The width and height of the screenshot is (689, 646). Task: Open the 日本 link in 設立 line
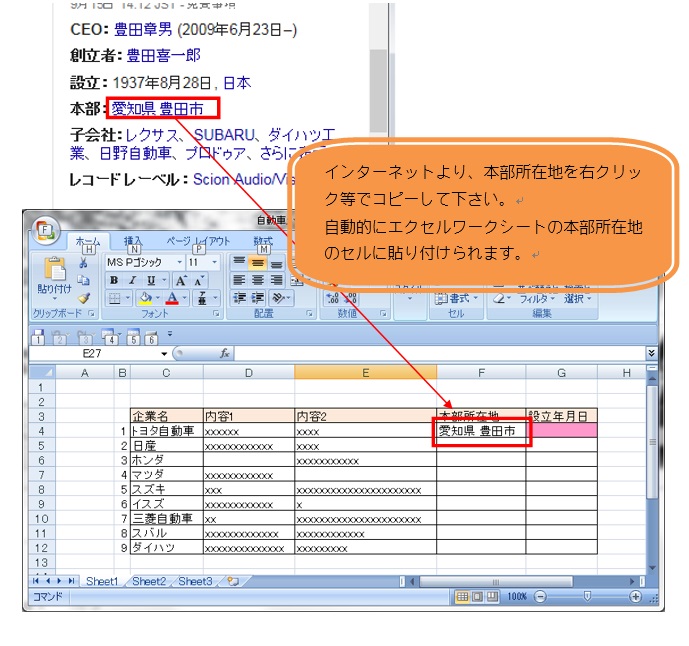237,83
